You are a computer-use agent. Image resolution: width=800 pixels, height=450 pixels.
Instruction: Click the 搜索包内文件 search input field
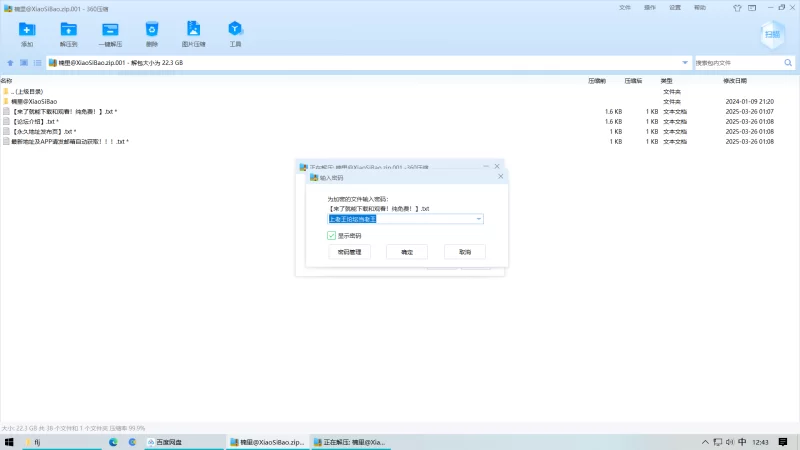coord(738,63)
